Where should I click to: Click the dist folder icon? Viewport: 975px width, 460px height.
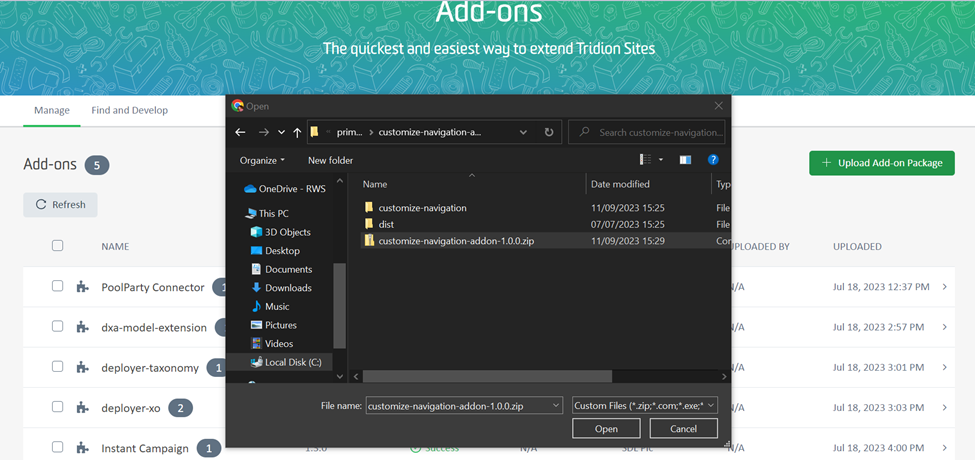(x=369, y=224)
